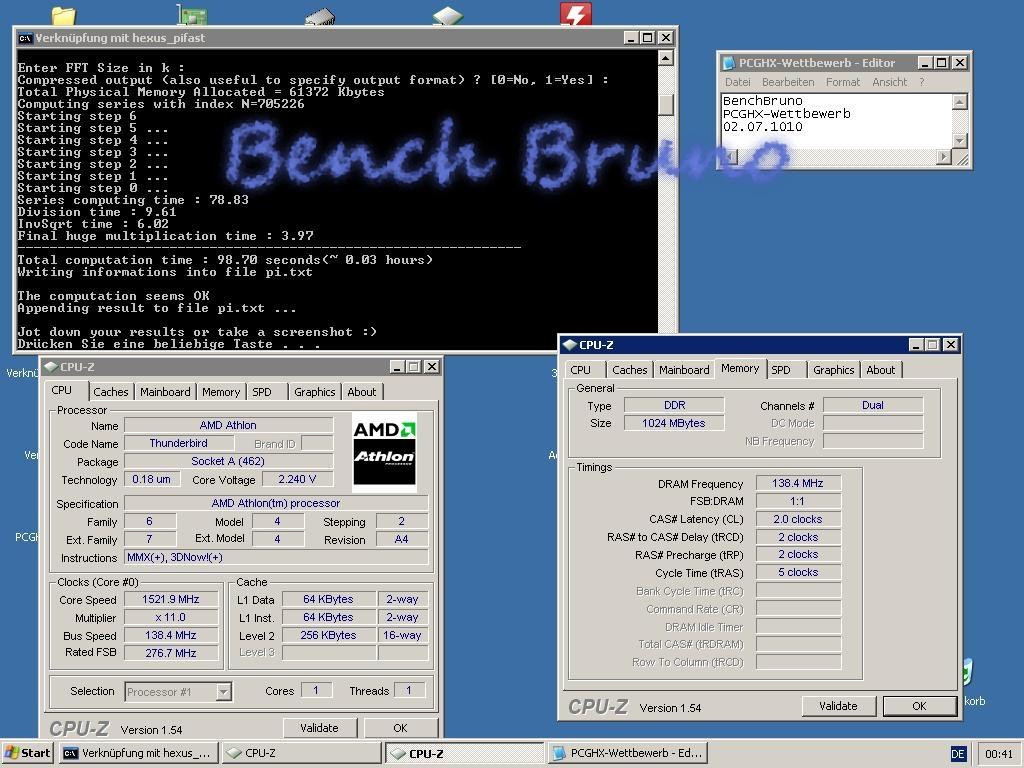Click Core Speed value 1521.9 MHz

[171, 600]
